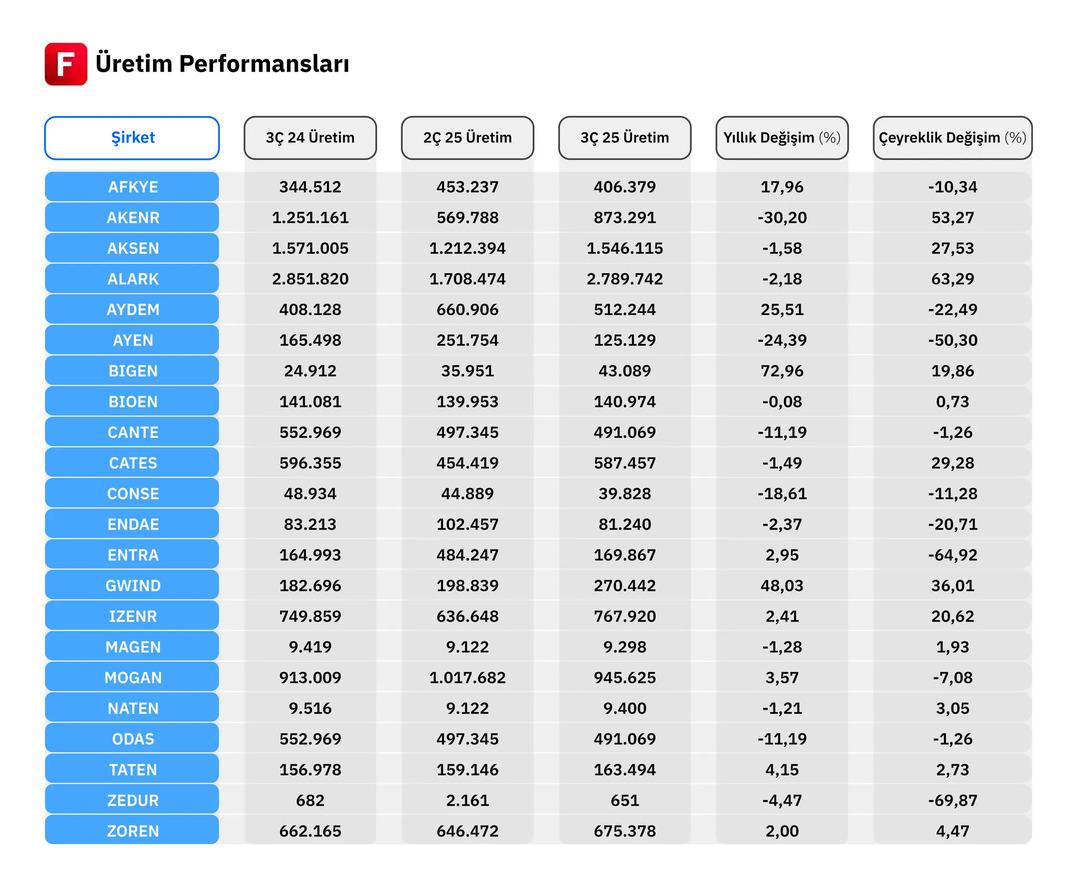Select the 3Ç 25 Üretim header
This screenshot has width=1080, height=880.
click(x=625, y=138)
